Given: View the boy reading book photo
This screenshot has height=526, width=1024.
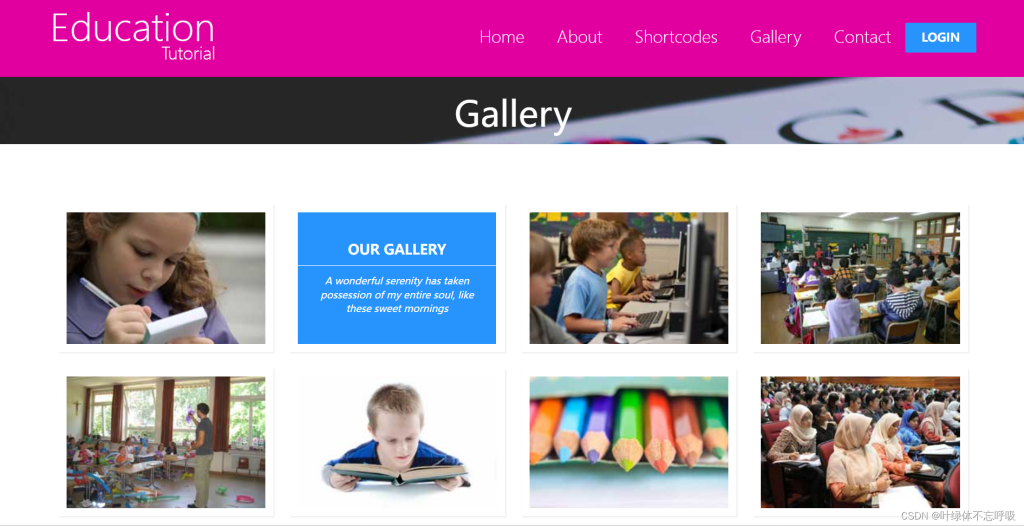Looking at the screenshot, I should [x=396, y=442].
